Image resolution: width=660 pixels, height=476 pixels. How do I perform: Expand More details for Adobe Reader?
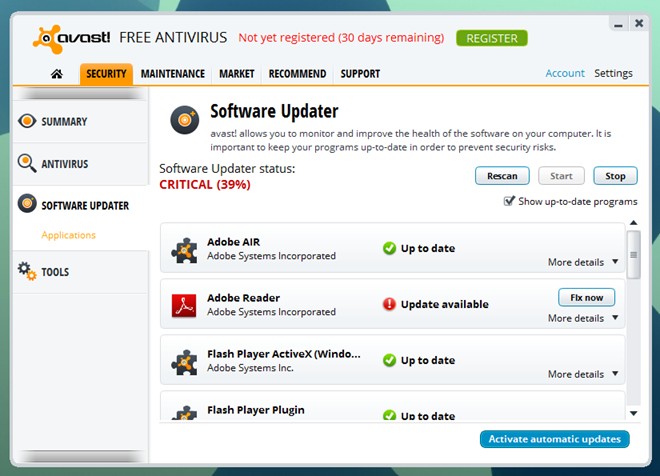pos(583,318)
